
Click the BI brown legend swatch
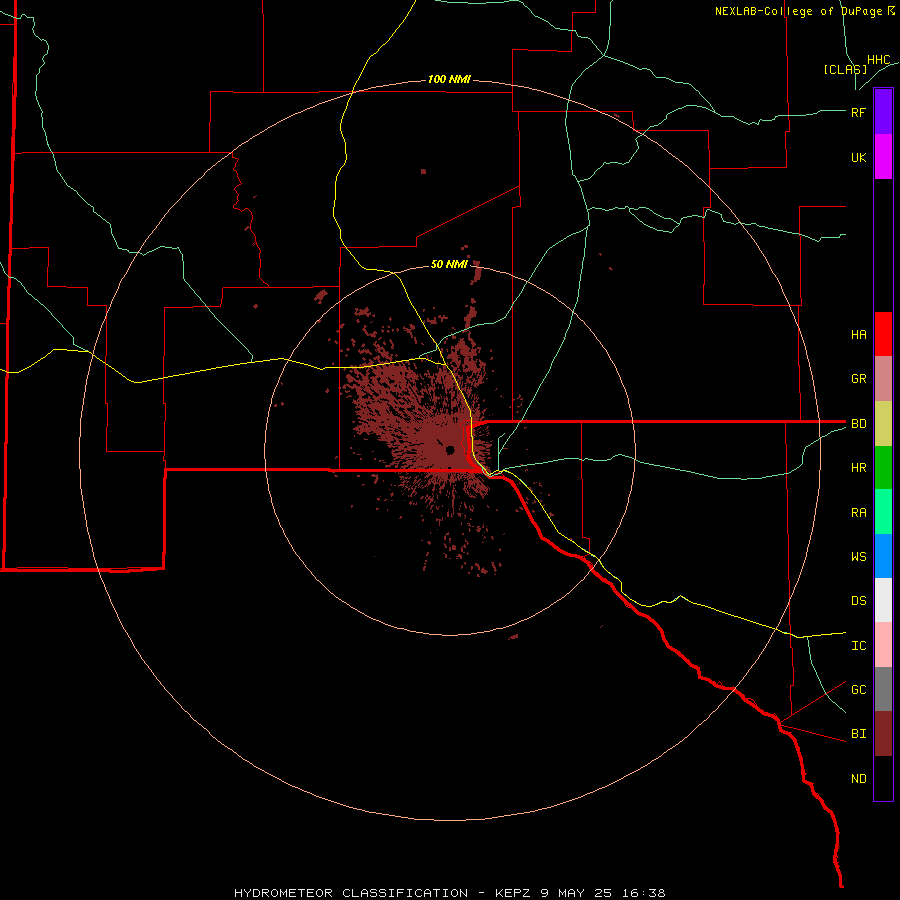[x=883, y=734]
